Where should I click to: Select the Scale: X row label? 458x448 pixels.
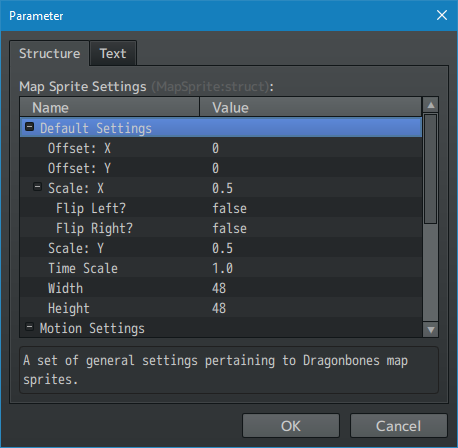[x=76, y=188]
